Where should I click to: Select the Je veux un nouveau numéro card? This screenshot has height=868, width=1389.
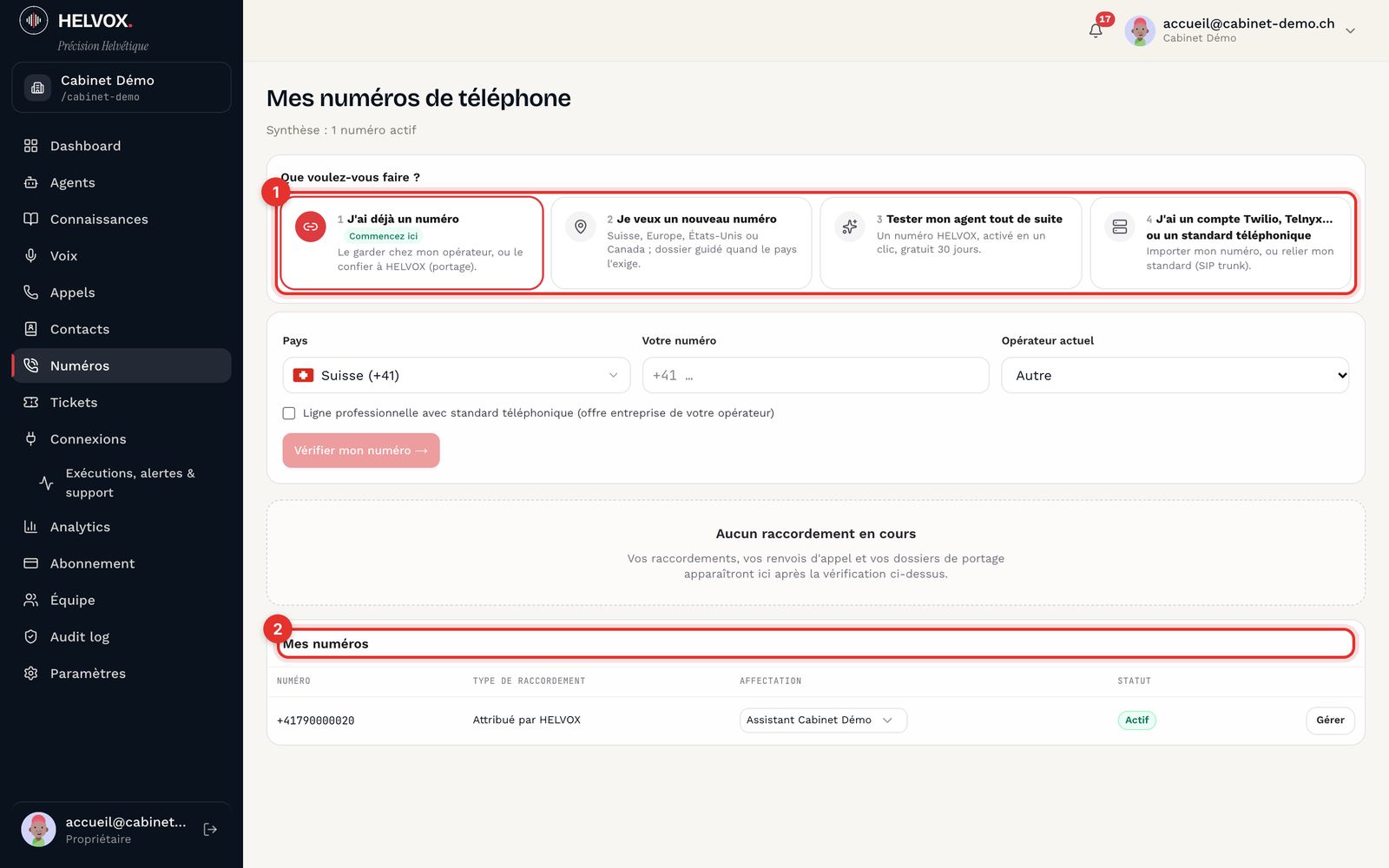[681, 243]
